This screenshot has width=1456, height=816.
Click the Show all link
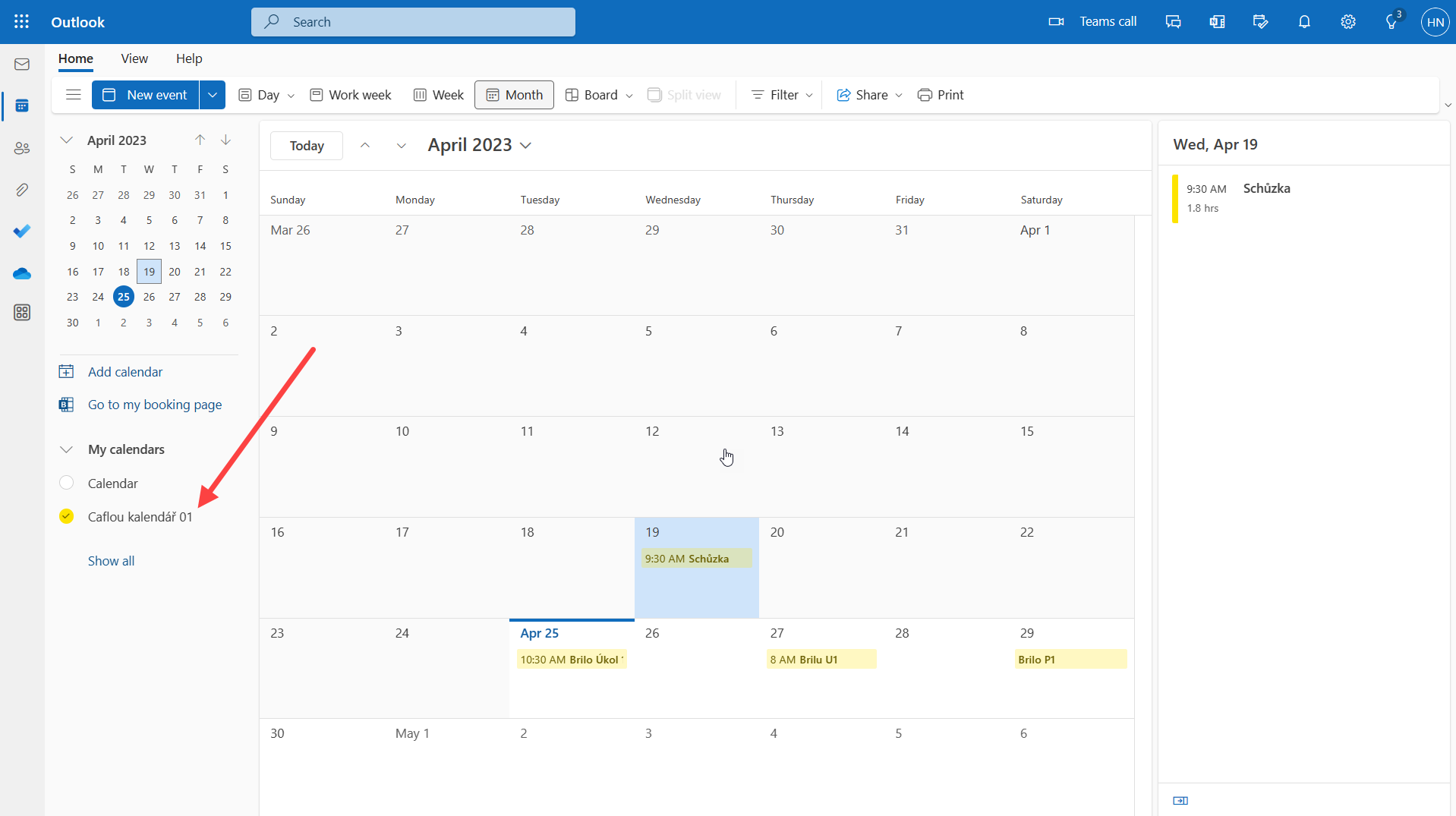[111, 561]
